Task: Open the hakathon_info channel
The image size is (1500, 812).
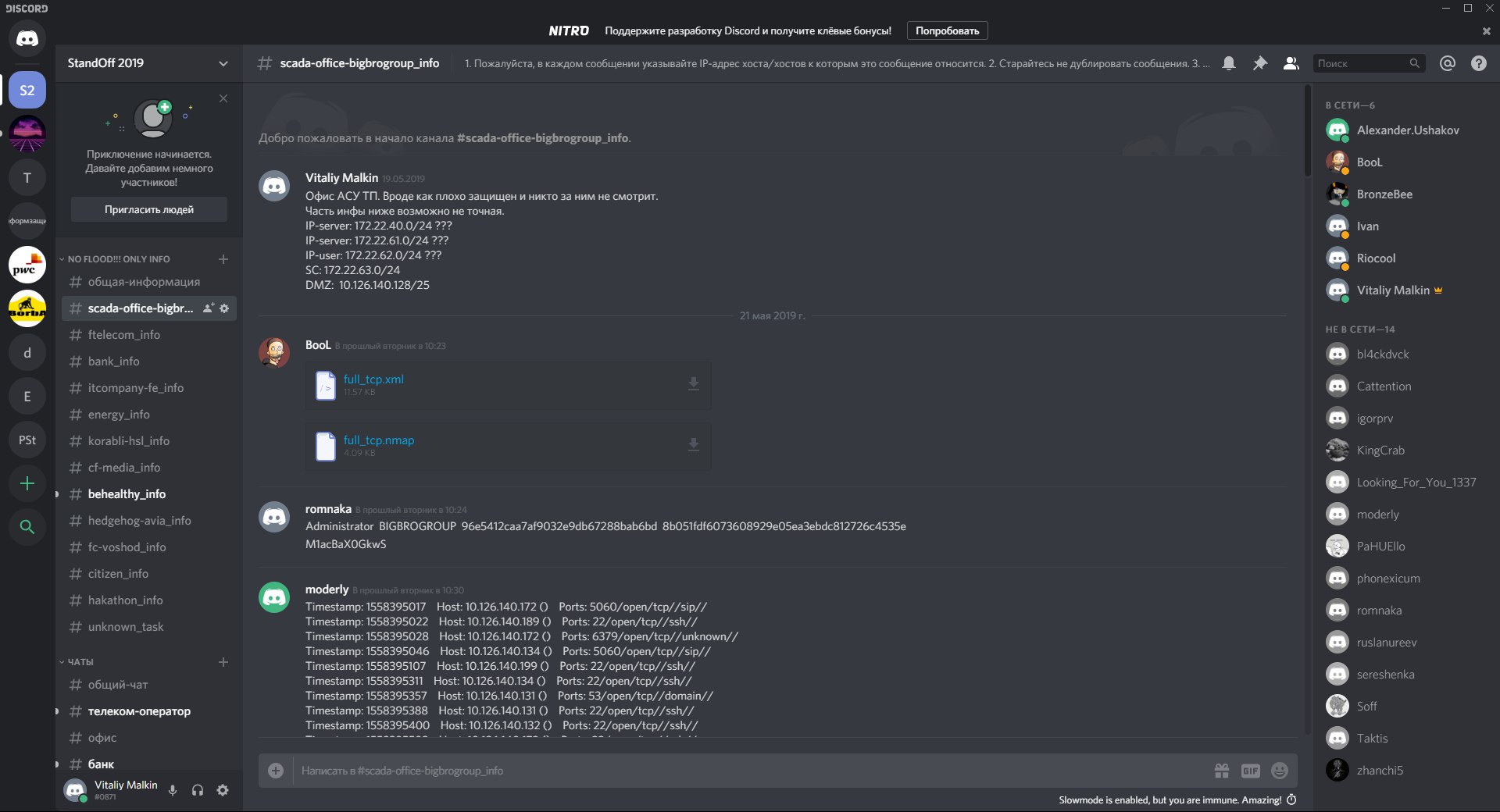Action: click(148, 600)
